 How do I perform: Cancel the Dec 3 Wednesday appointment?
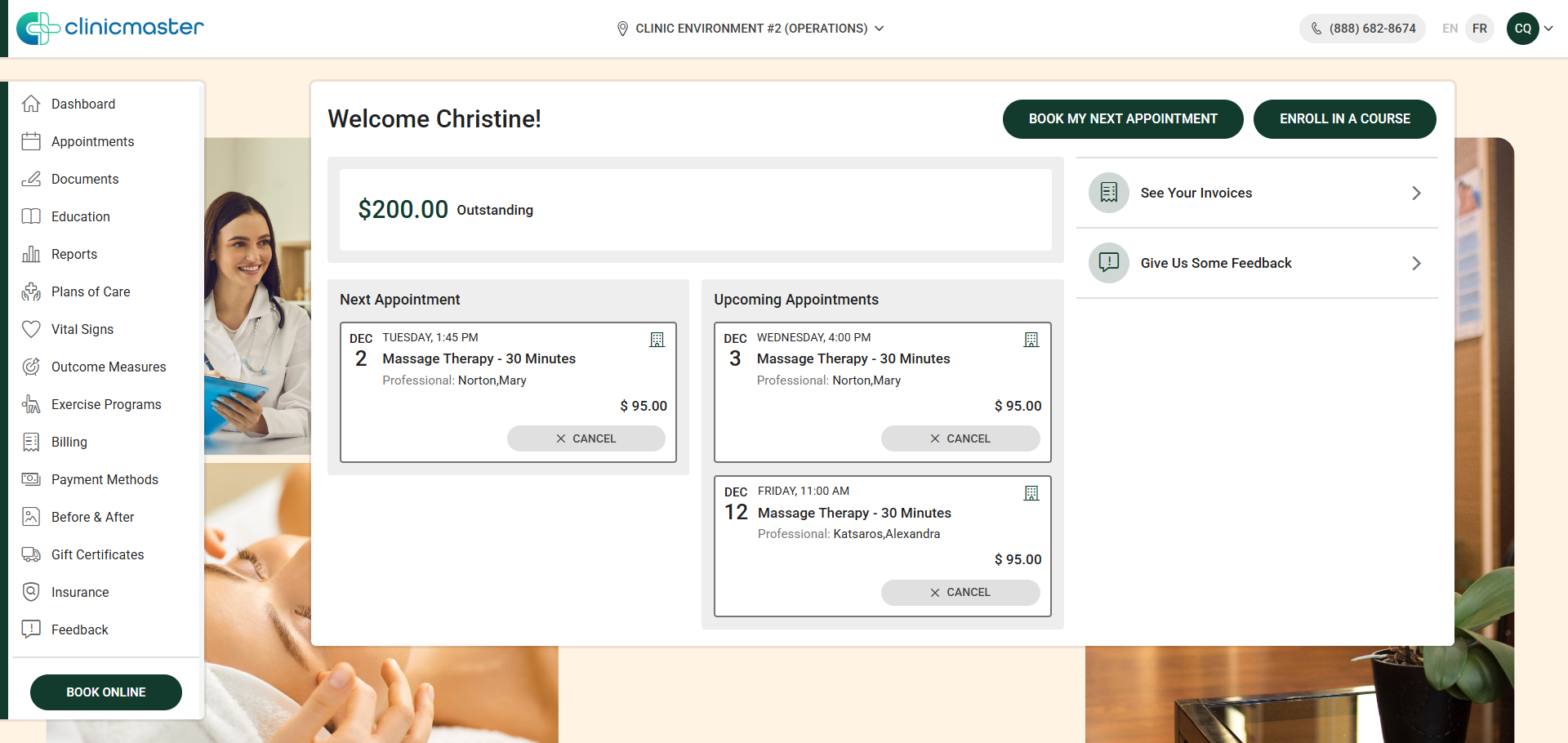coord(960,438)
